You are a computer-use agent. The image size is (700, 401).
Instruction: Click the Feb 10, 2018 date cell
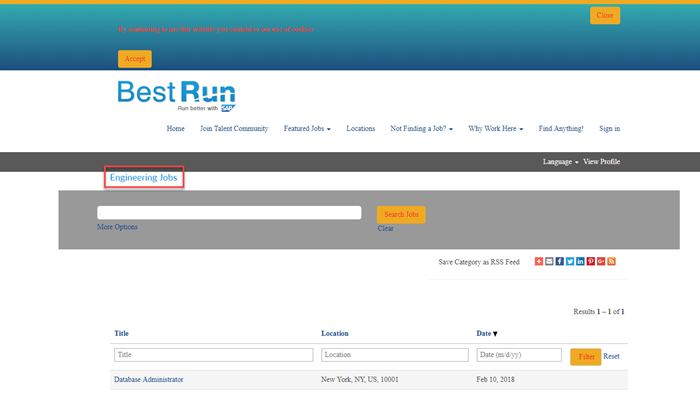click(496, 380)
